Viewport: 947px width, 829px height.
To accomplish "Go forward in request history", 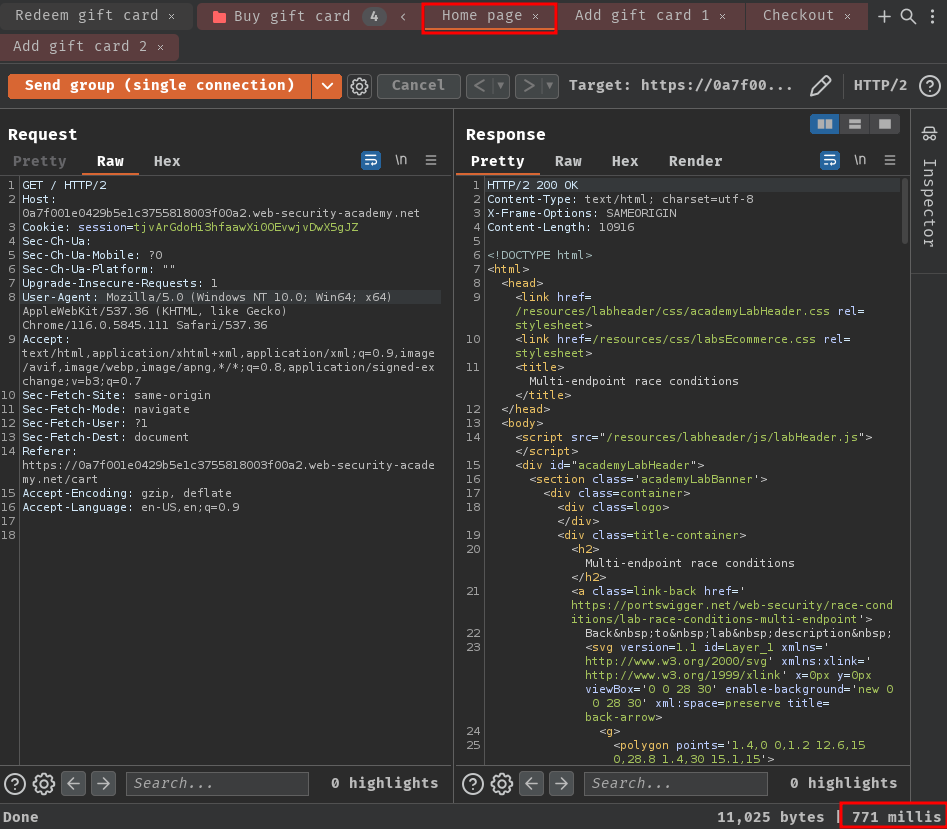I will pyautogui.click(x=529, y=86).
